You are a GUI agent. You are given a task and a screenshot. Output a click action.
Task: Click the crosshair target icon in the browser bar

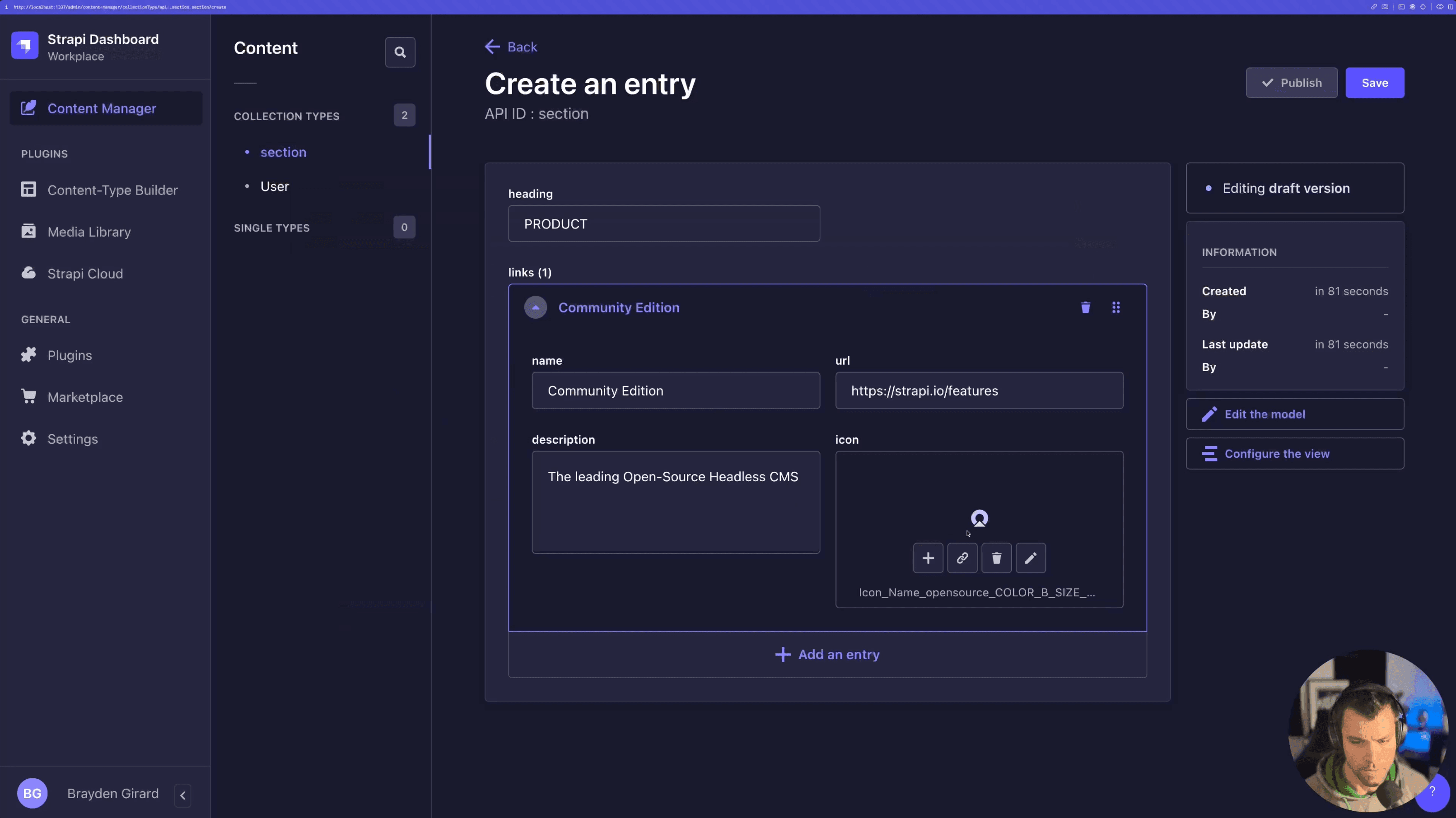(1423, 7)
